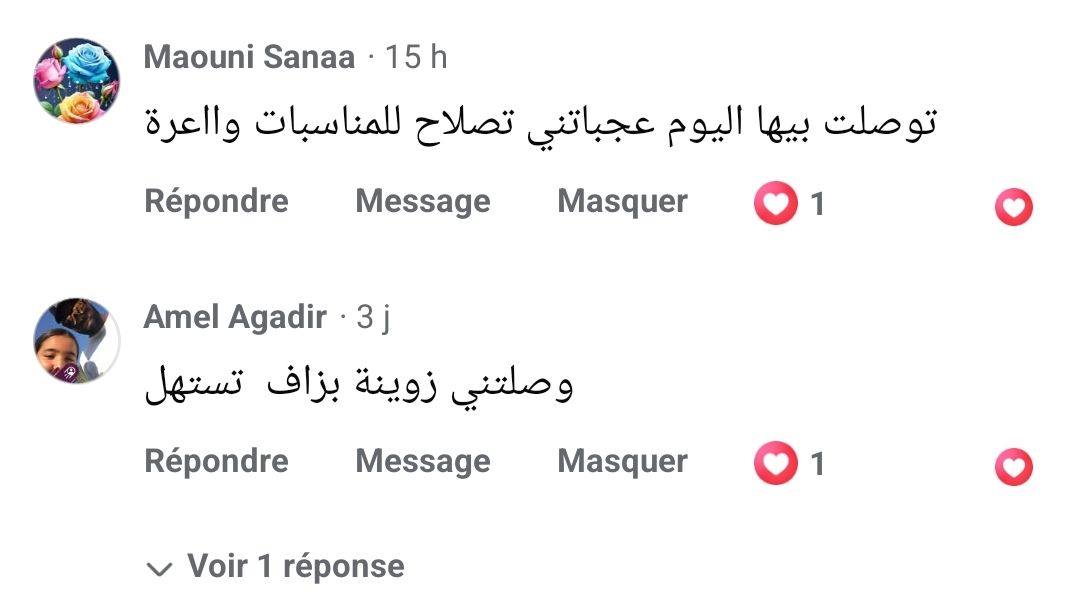Open Maouni Sanaa's rose profile picture
The height and width of the screenshot is (614, 1080).
pos(77,81)
